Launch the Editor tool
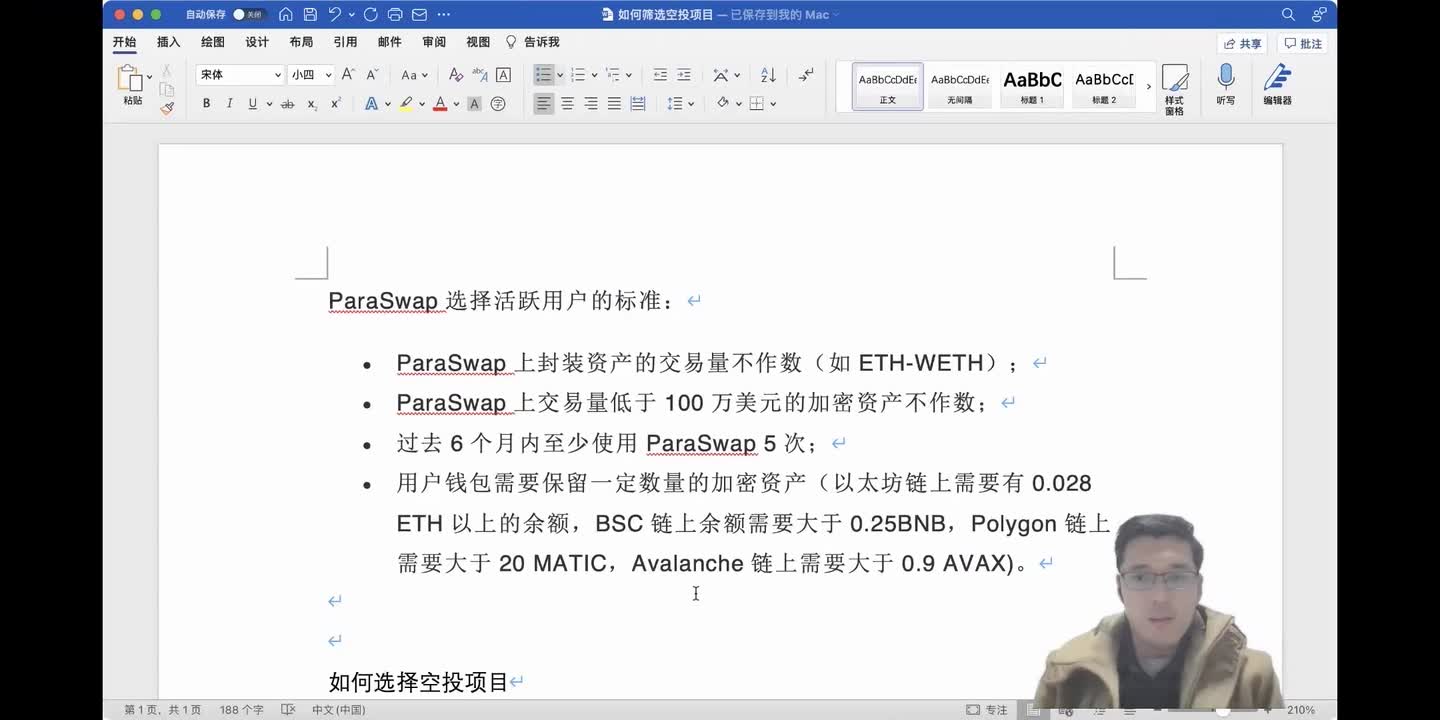Screen dimensions: 1440x720 pos(1277,85)
